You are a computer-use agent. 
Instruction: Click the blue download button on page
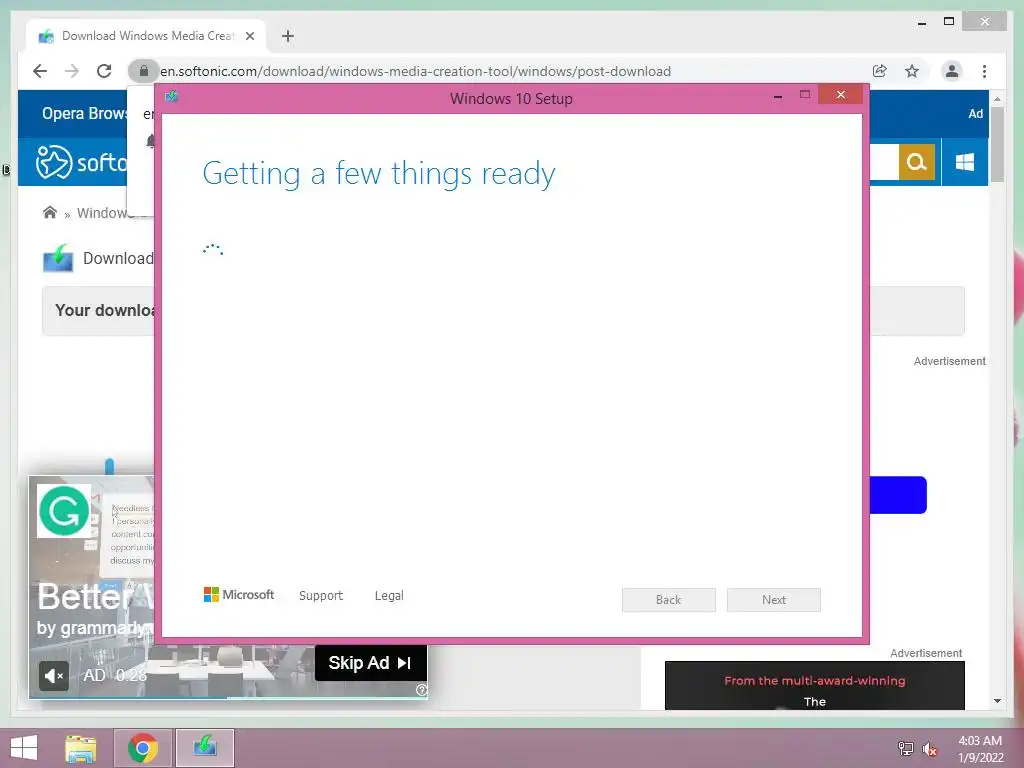pyautogui.click(x=898, y=495)
